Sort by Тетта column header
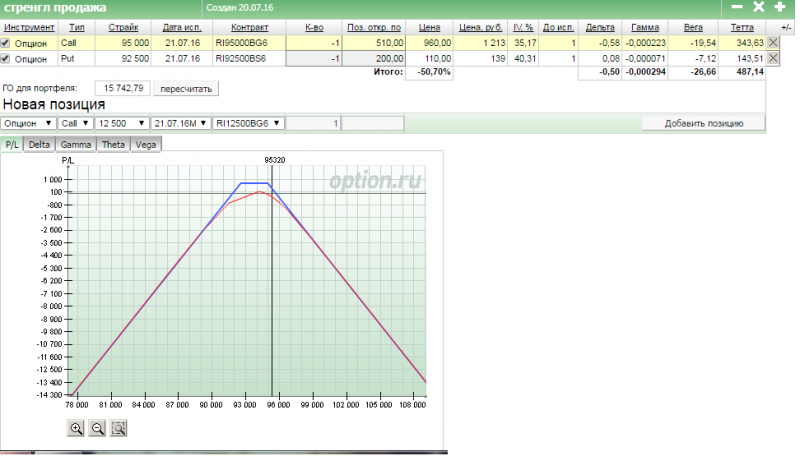Screen dimensions: 800x456 point(742,28)
